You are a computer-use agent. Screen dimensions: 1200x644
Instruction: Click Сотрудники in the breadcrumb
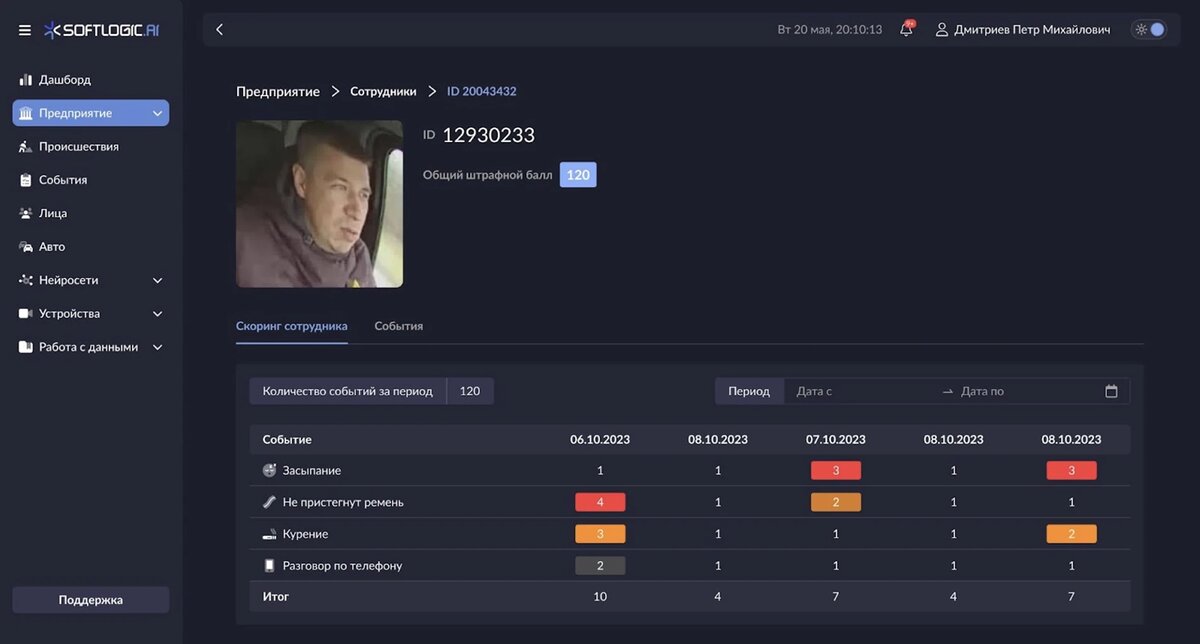(x=383, y=91)
